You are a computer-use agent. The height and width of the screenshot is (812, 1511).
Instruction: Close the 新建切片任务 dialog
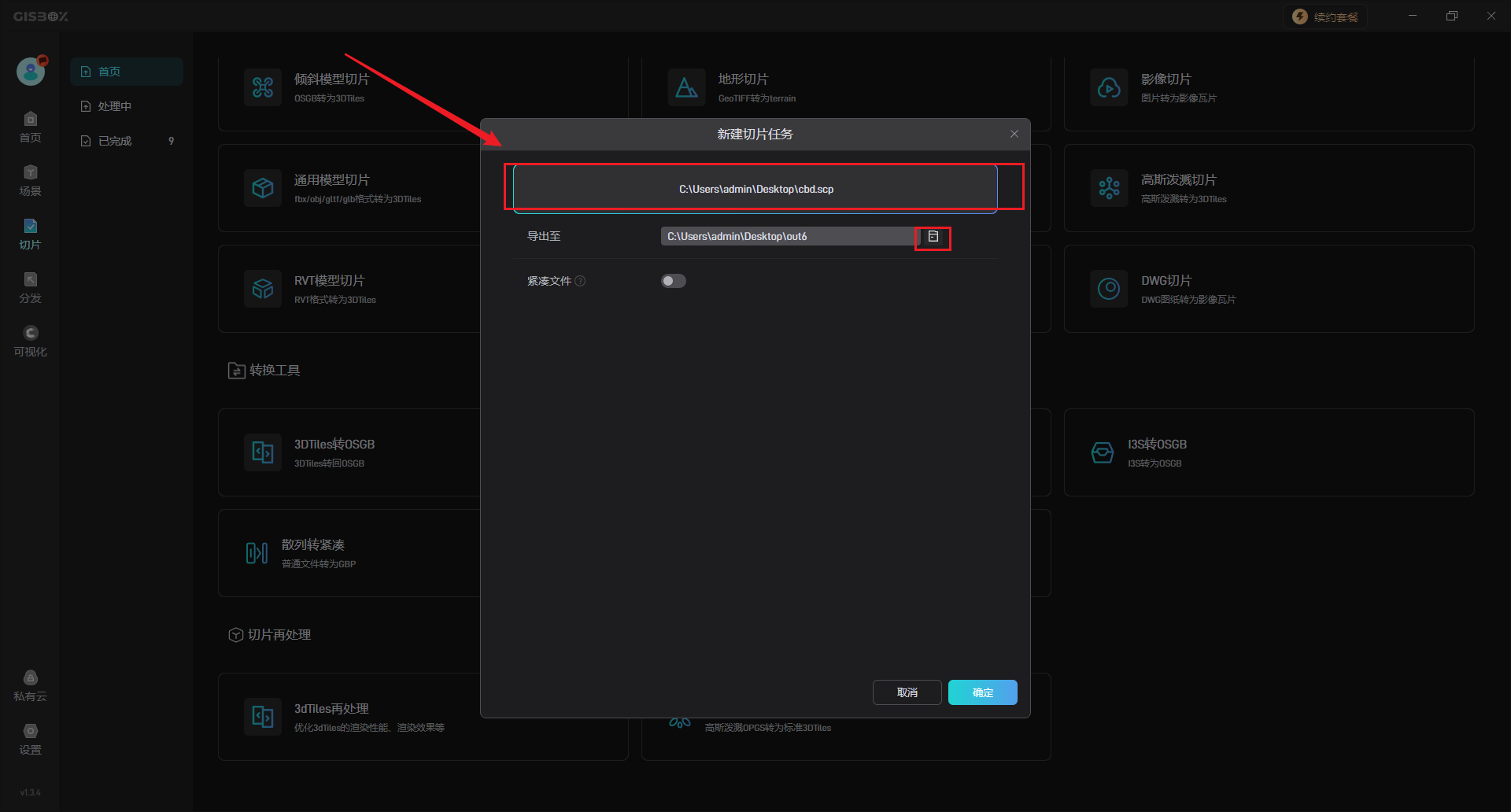coord(1014,134)
